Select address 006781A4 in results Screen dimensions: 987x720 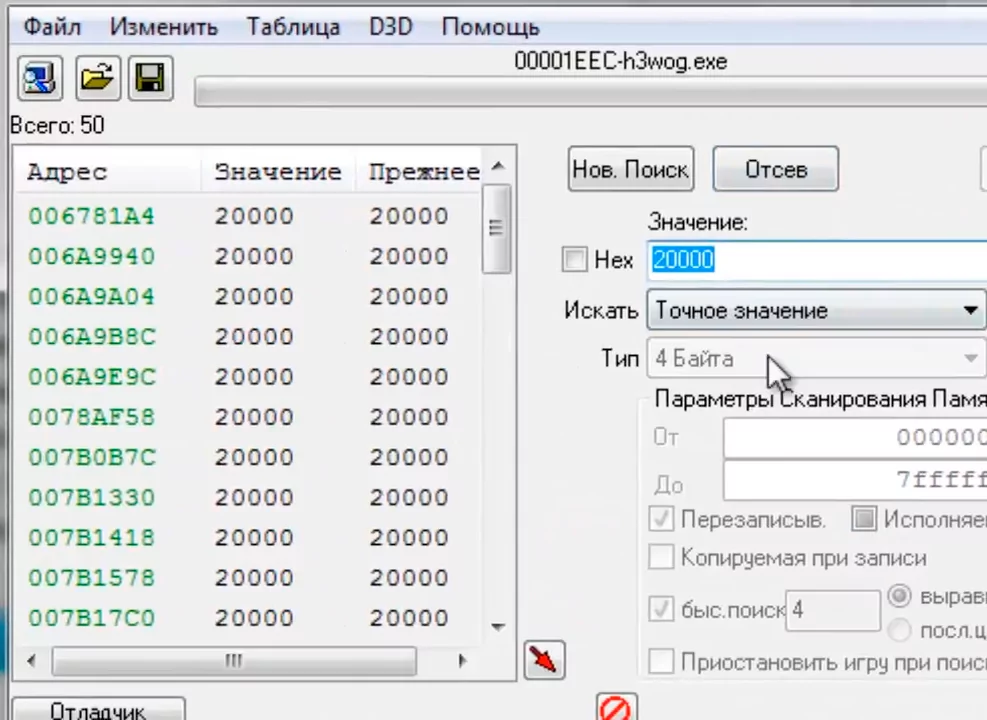[91, 217]
